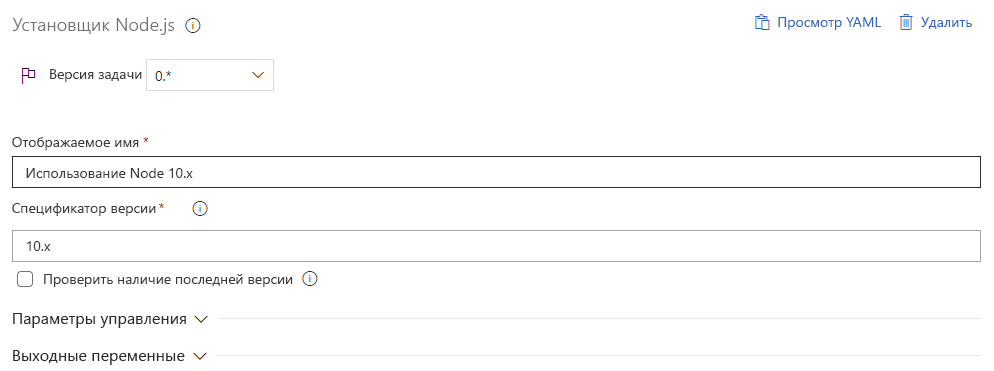Click the chevron next to Параметры управления
Viewport: 994px width, 371px height.
pos(201,320)
